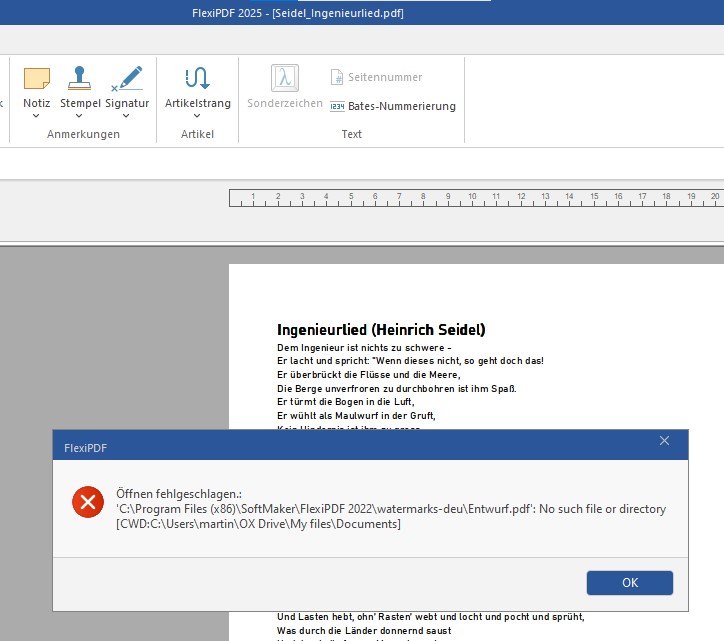Click the line 'Die Berge unverfroren zu durchbohren'
Screen dimensions: 724x641
[x=396, y=388]
